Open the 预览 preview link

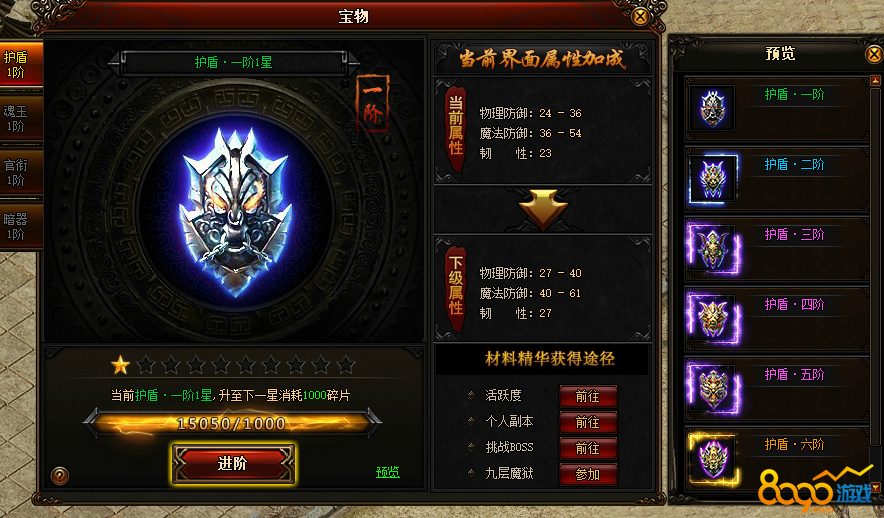point(387,472)
